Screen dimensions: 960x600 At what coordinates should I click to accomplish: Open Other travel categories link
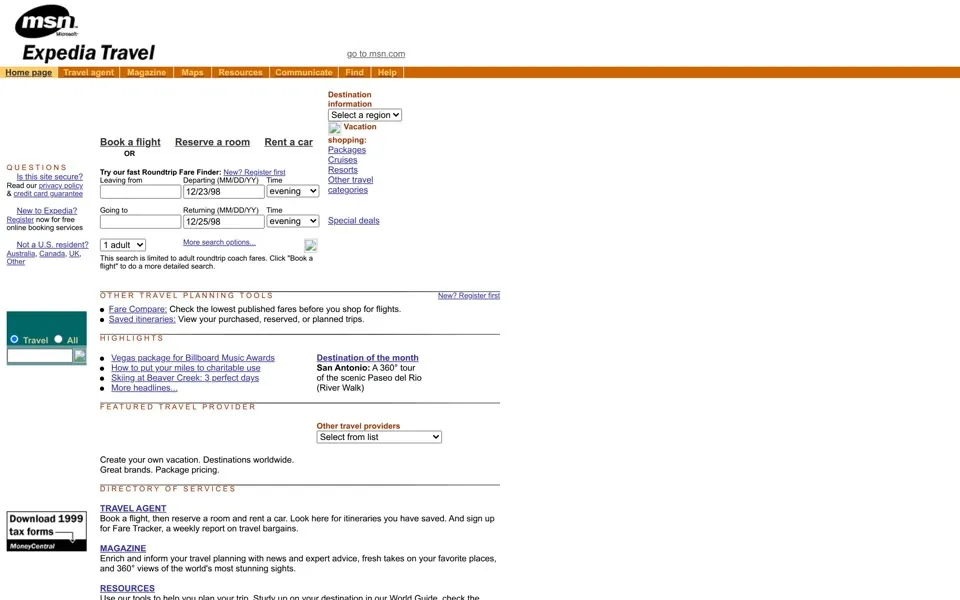tap(350, 185)
